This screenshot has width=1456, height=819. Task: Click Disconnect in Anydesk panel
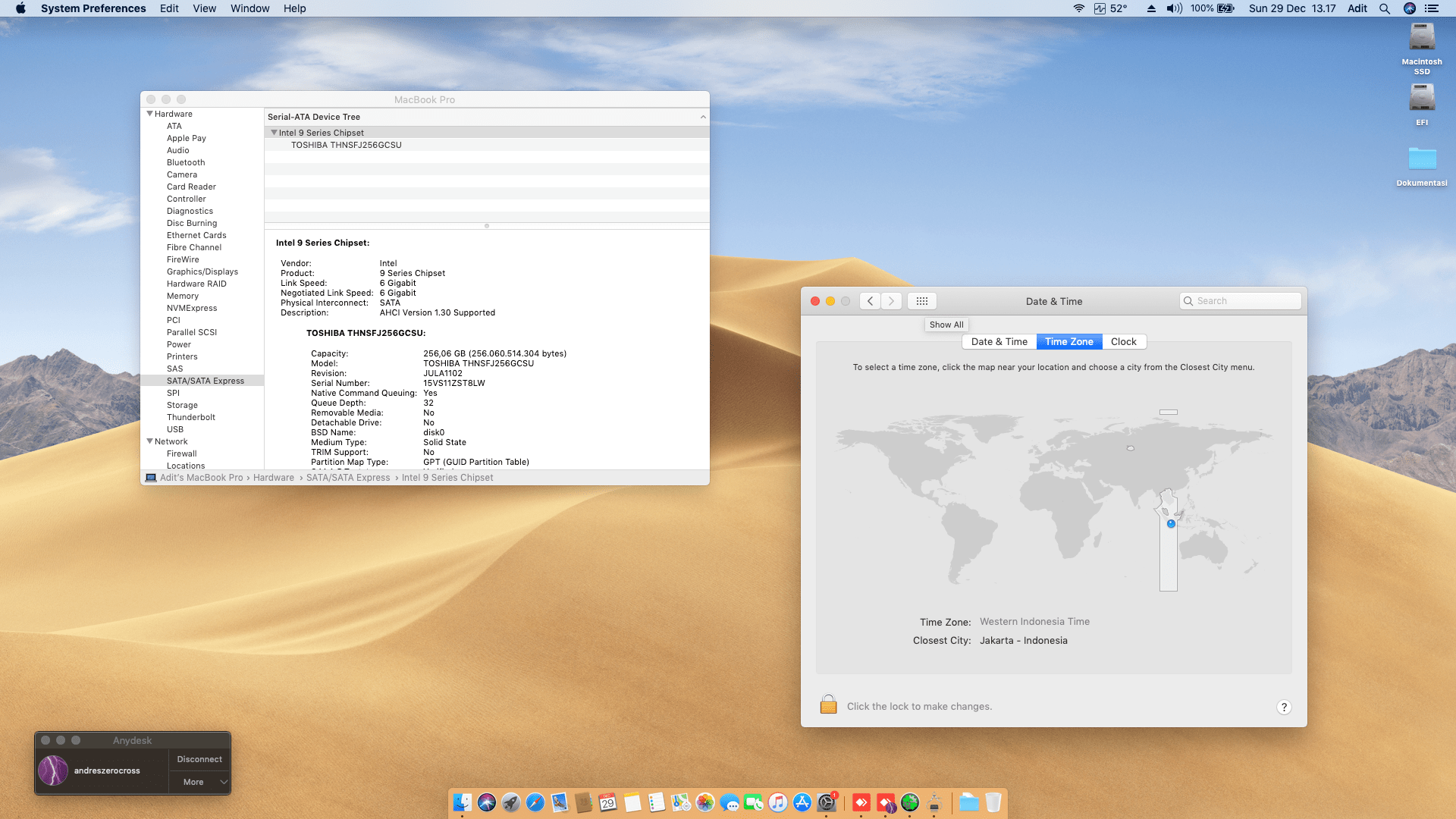[199, 759]
